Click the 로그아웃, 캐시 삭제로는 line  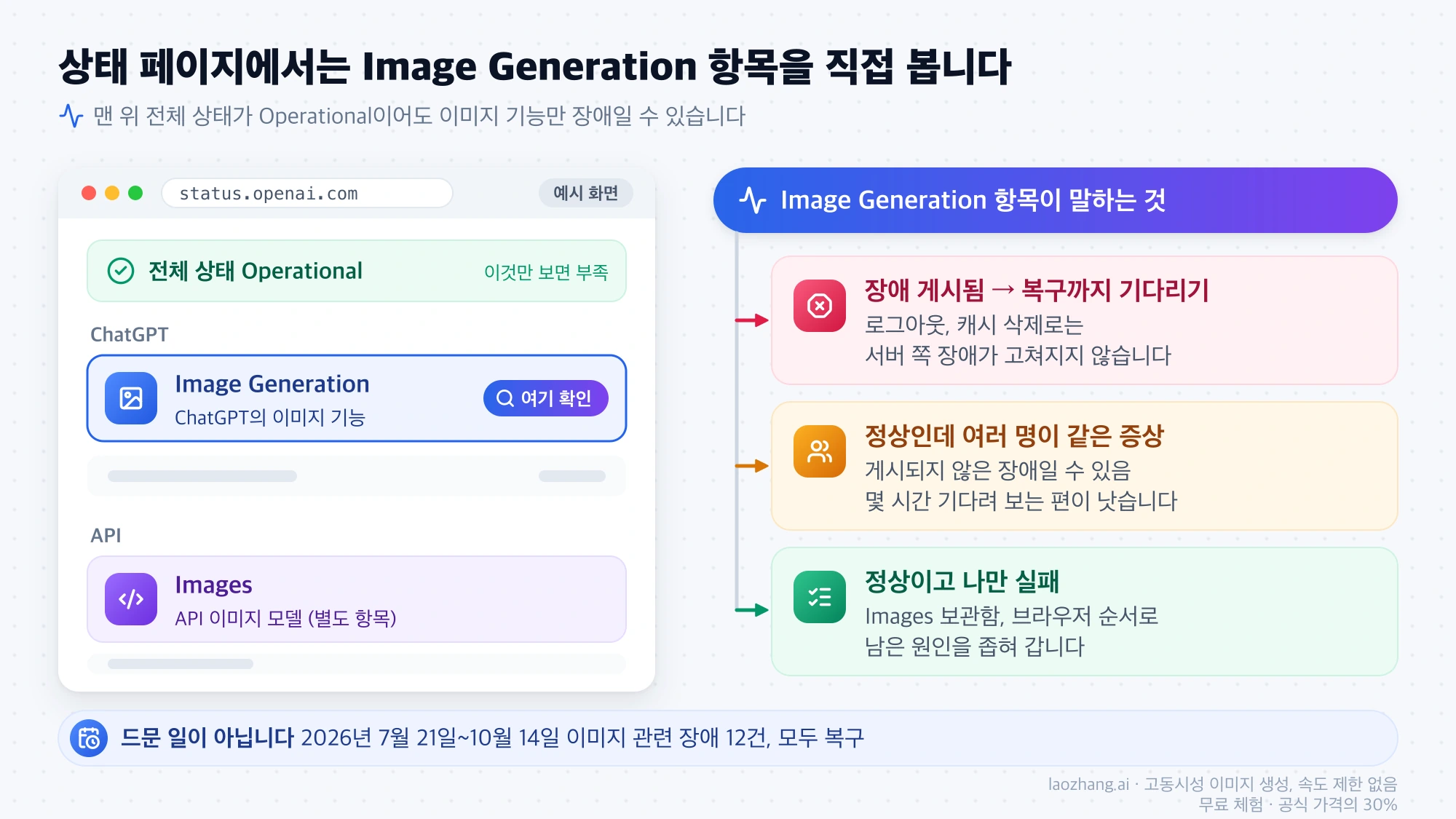pos(974,325)
